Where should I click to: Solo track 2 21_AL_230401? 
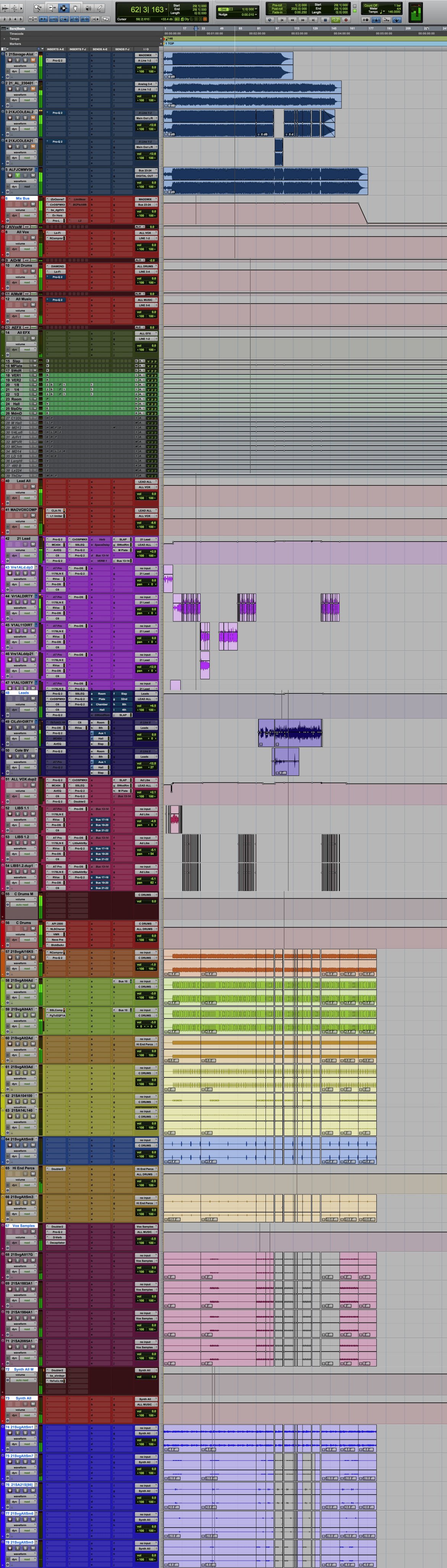[x=25, y=89]
